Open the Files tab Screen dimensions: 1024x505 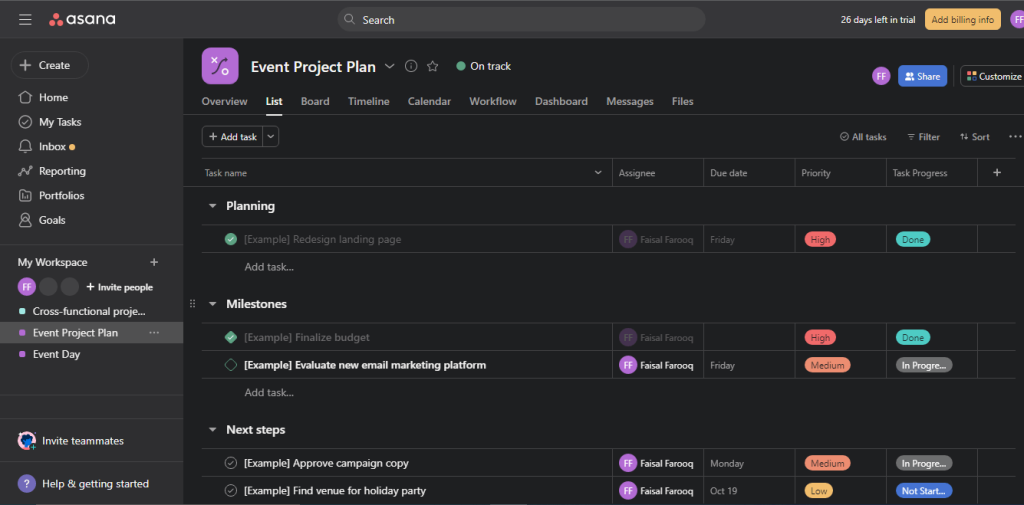pos(682,101)
